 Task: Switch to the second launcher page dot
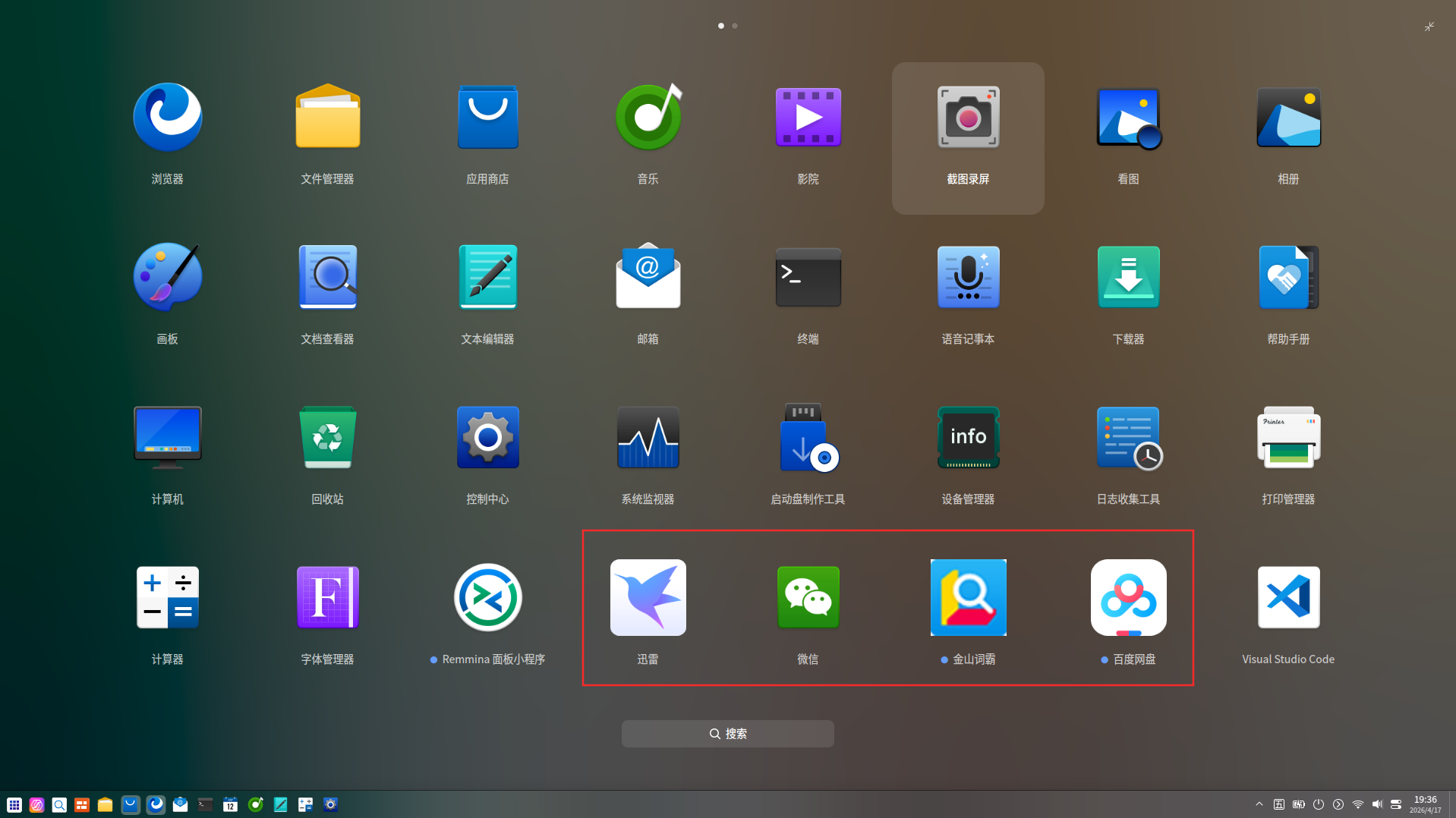(735, 26)
